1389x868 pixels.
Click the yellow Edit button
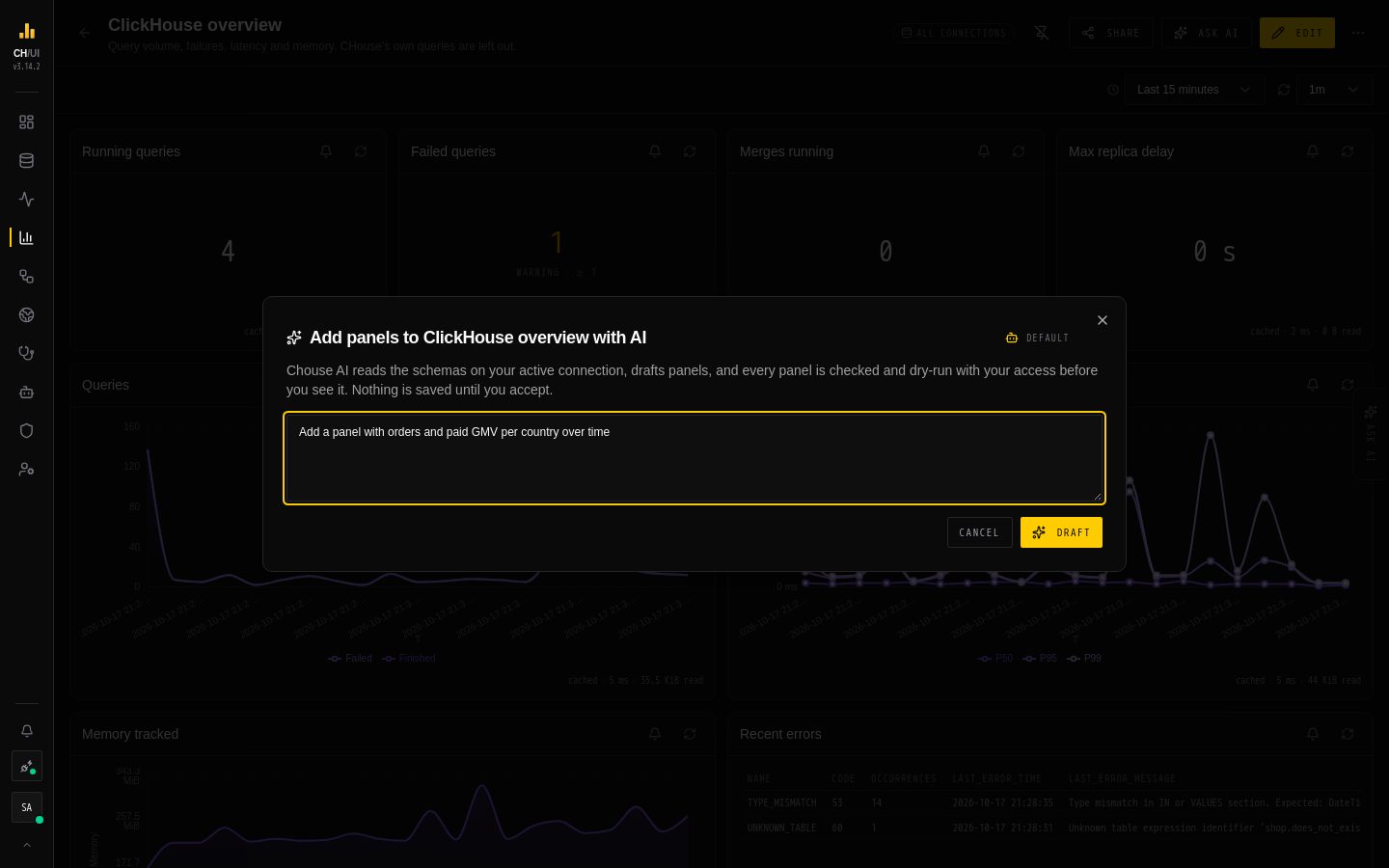[1297, 33]
